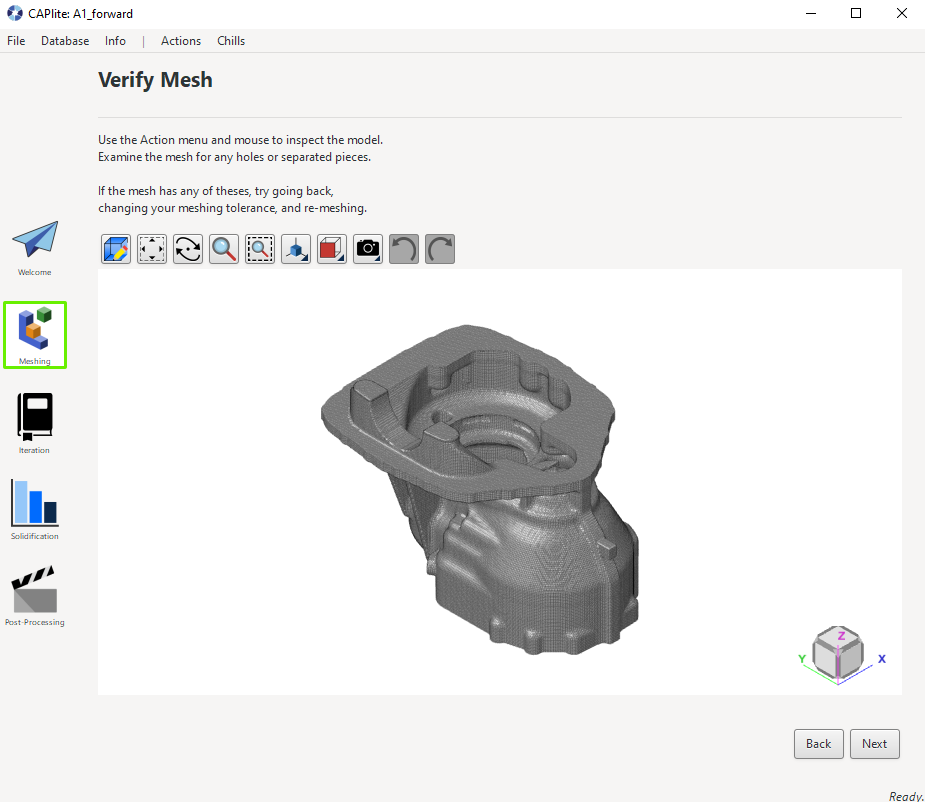The image size is (925, 802).
Task: Click the XYZ orientation cube widget
Action: coord(838,653)
